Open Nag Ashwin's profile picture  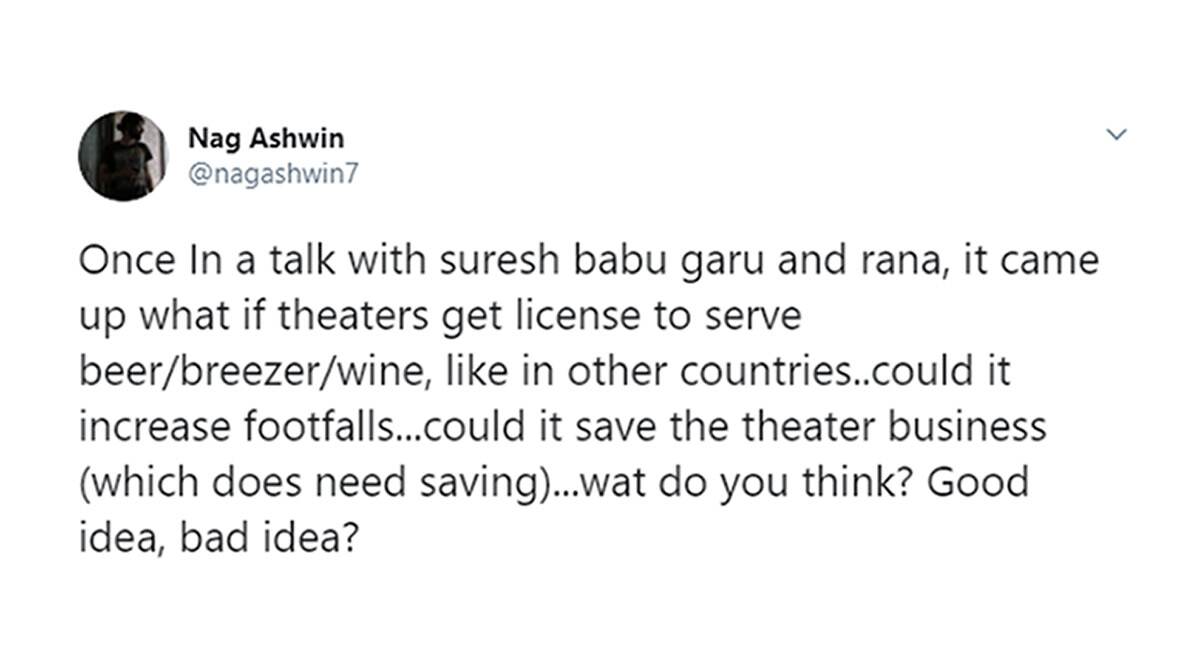point(123,156)
